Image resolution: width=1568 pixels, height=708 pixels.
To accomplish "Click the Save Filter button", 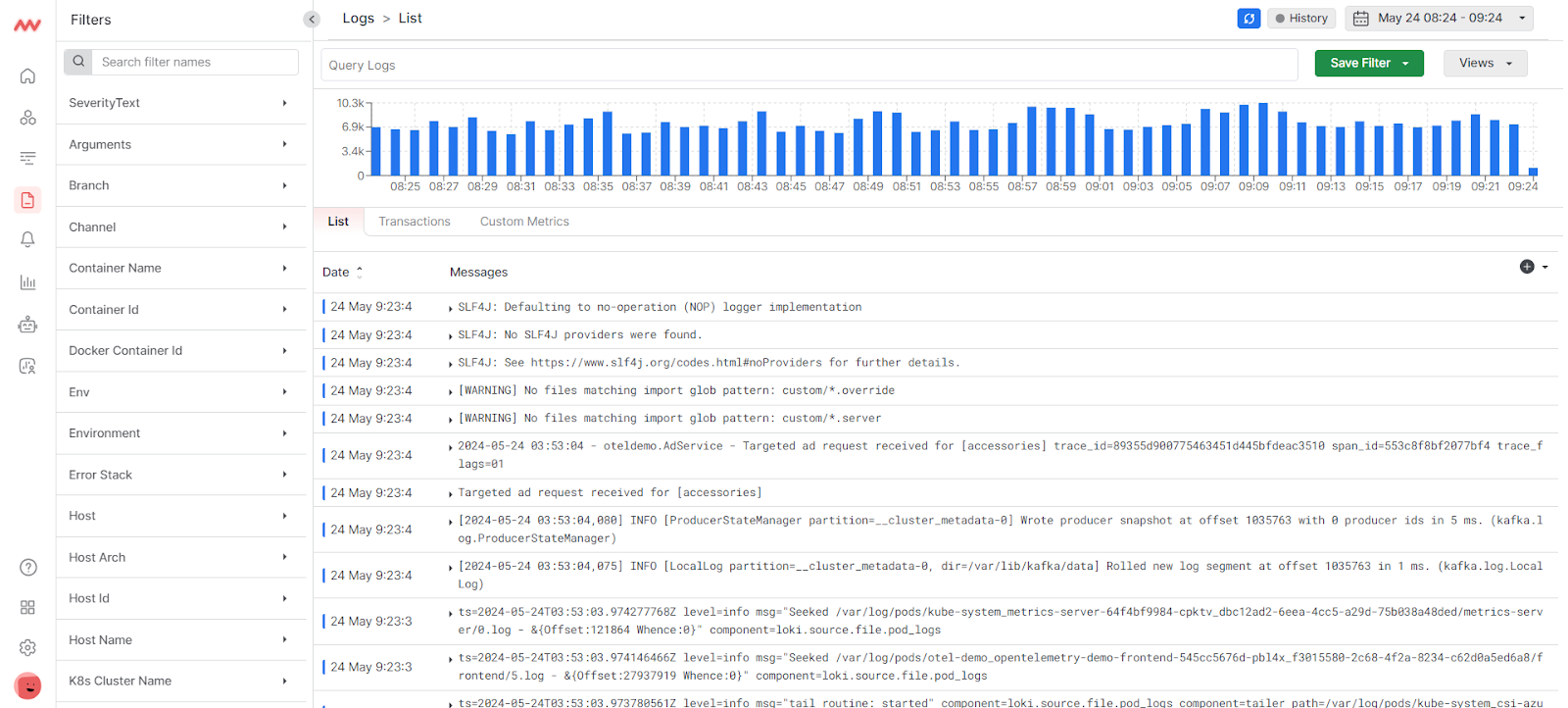I will click(x=1369, y=63).
